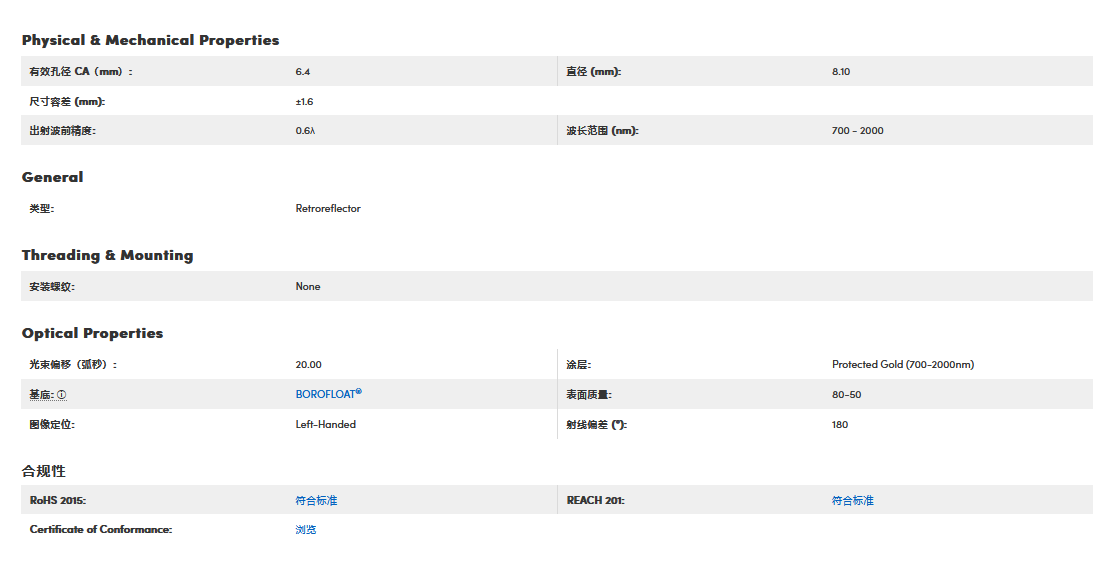Open RoHS 2015 符合标准 link
1098x561 pixels.
316,500
